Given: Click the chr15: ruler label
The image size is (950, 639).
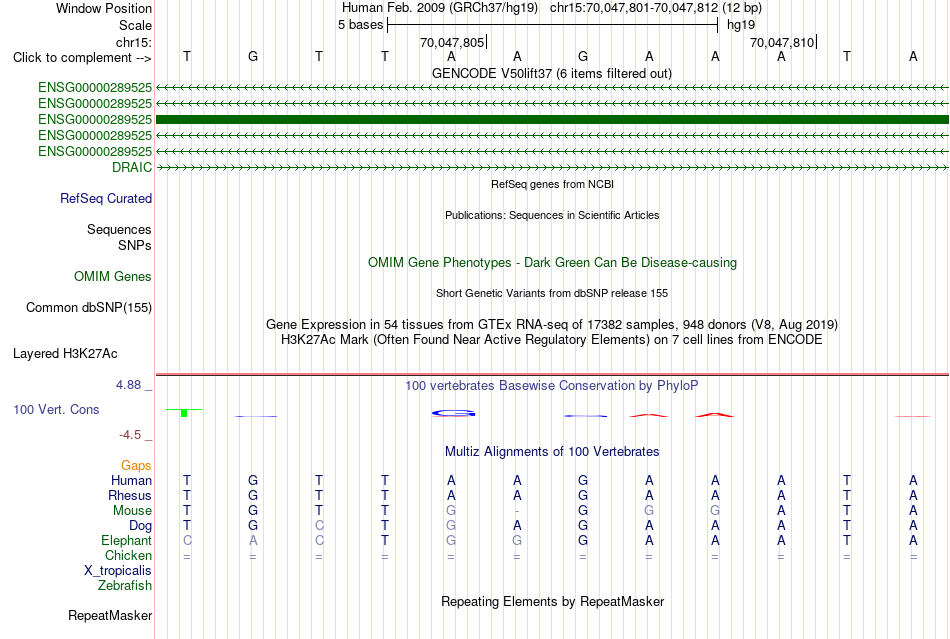Looking at the screenshot, I should [x=133, y=42].
